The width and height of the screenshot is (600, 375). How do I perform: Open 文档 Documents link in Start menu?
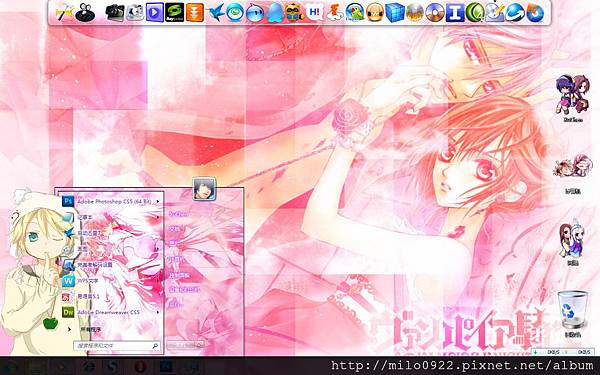(174, 229)
